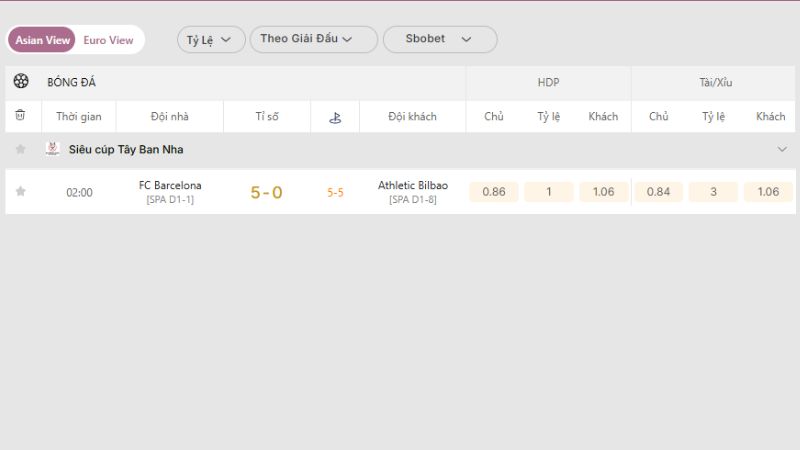Click the PlayStation-style icon column header
Screen dimensions: 800x450
(x=335, y=117)
